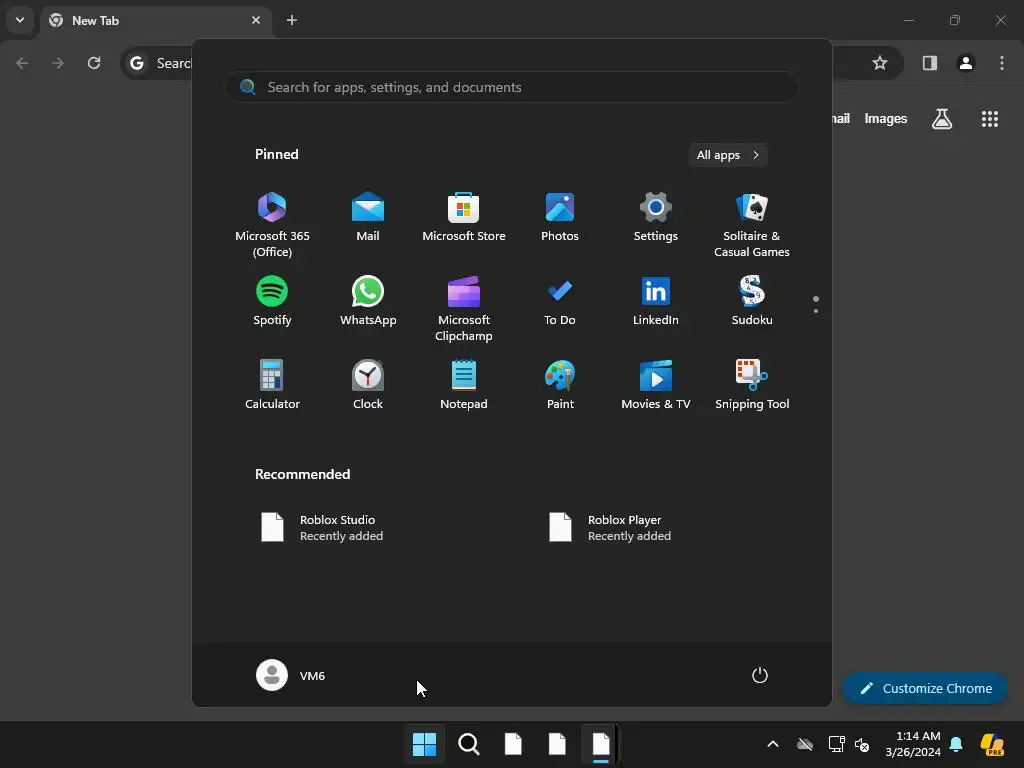Open Settings from pinned apps
The width and height of the screenshot is (1024, 768).
pos(656,217)
